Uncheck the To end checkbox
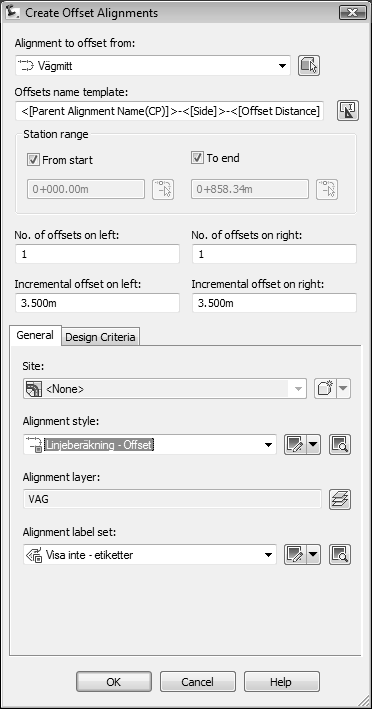The image size is (372, 709). coord(198,158)
